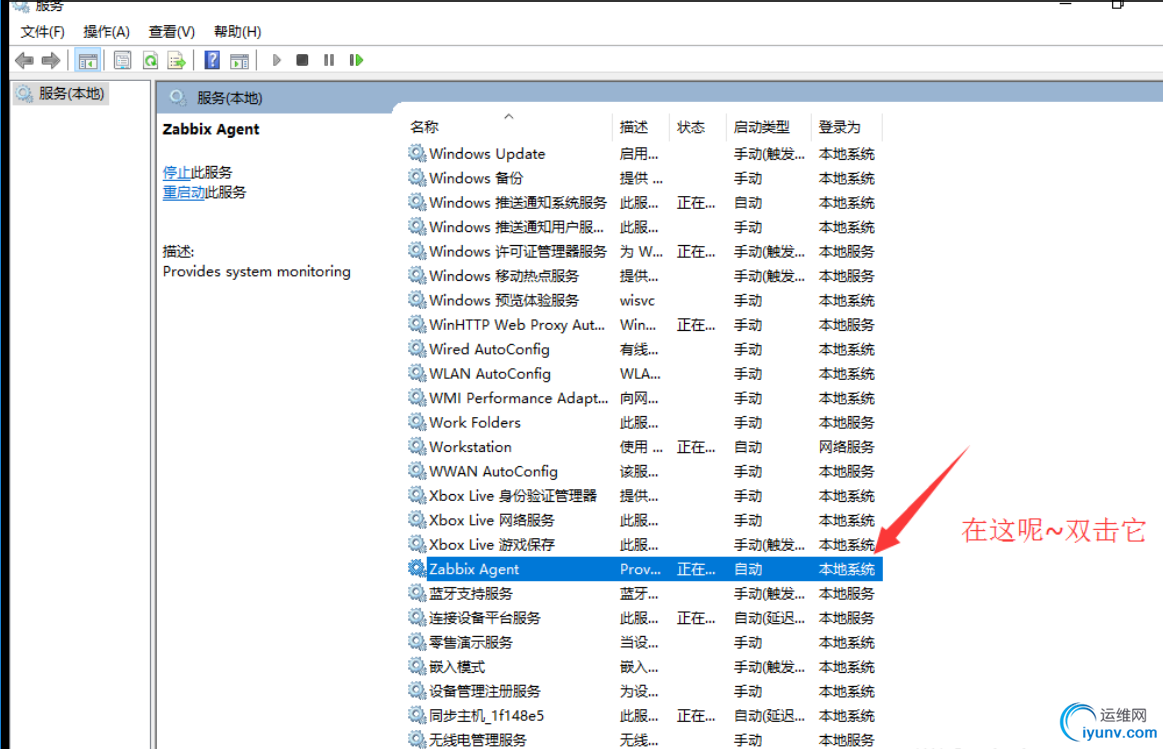Viewport: 1163px width, 749px height.
Task: Click the show/hide action pane icon
Action: click(239, 60)
